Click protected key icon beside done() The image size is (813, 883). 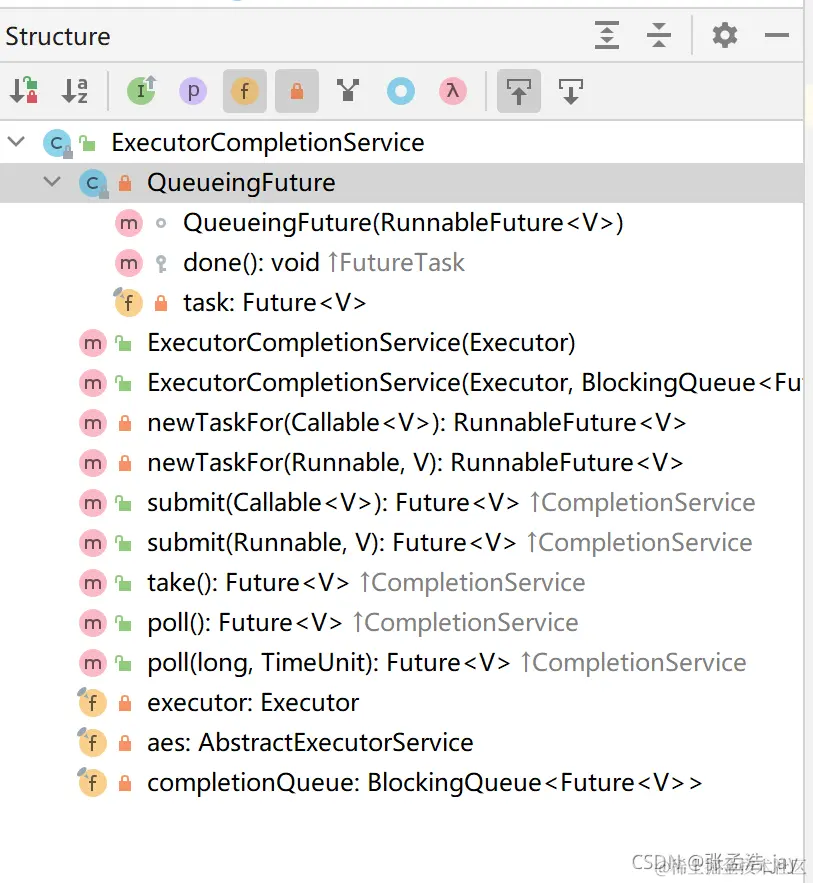161,263
